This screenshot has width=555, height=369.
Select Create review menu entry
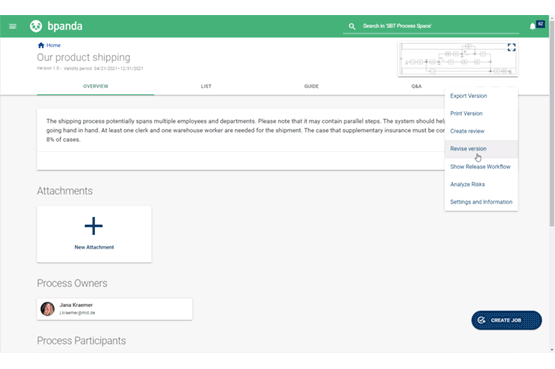481,131
